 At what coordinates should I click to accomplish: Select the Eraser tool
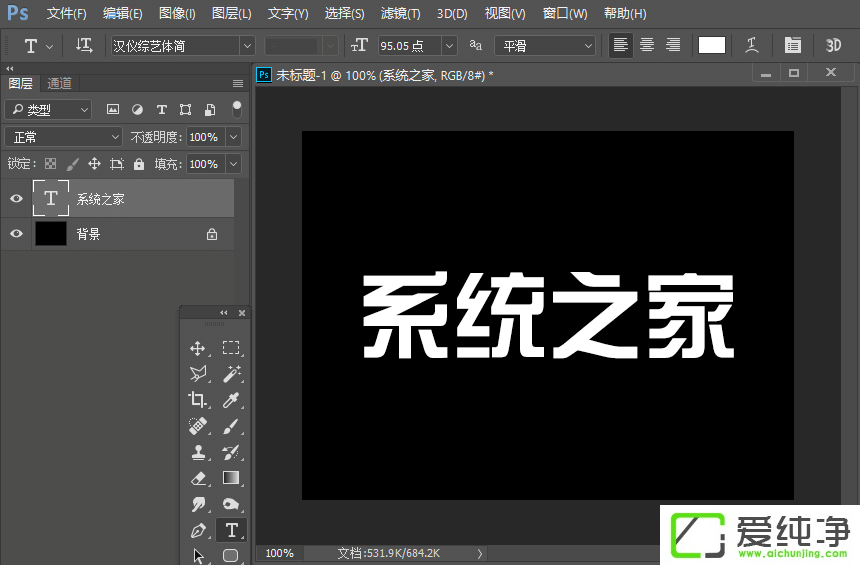[198, 478]
